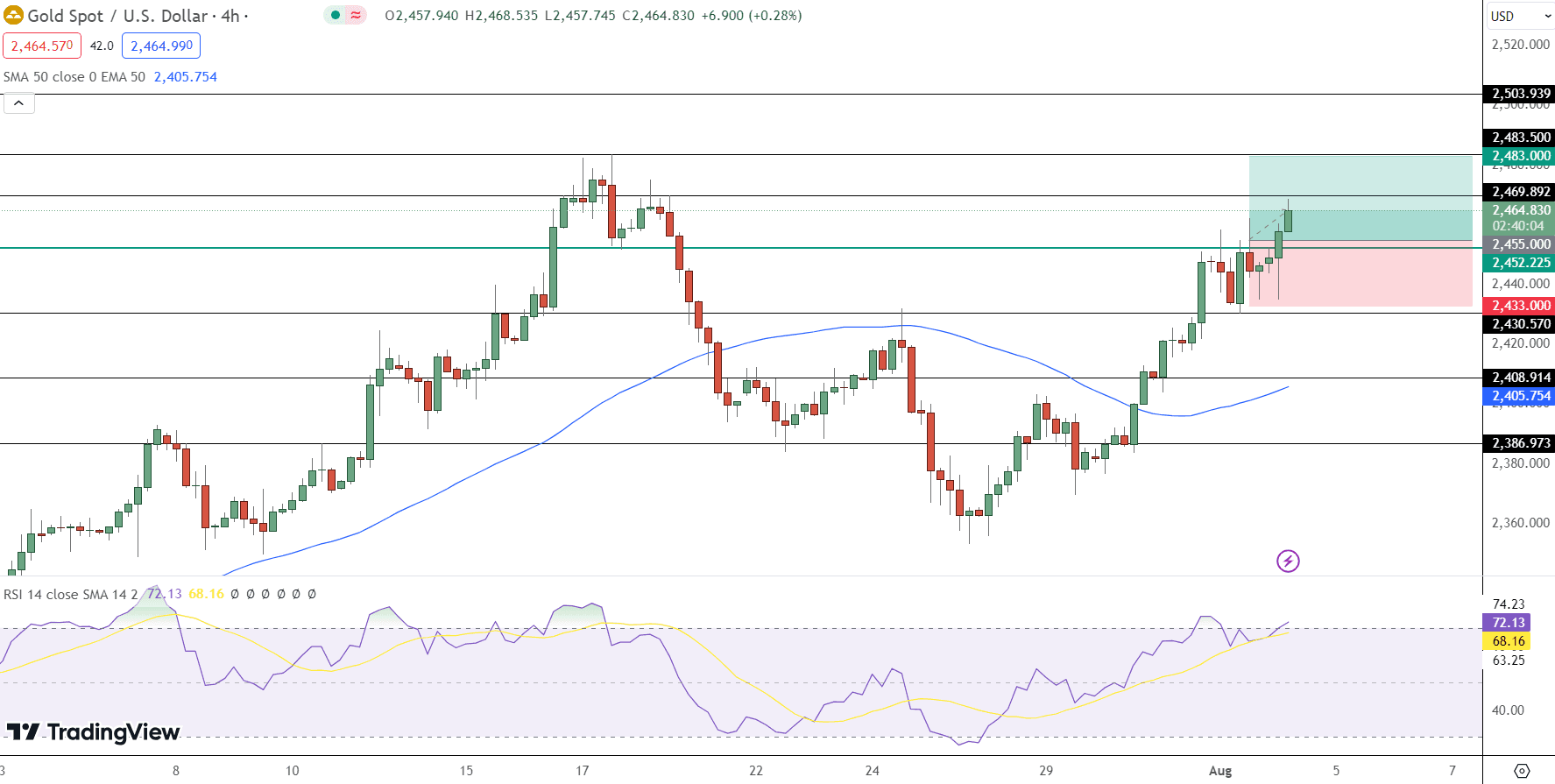
Task: Click the Aug date label on time axis
Action: coord(1220,771)
